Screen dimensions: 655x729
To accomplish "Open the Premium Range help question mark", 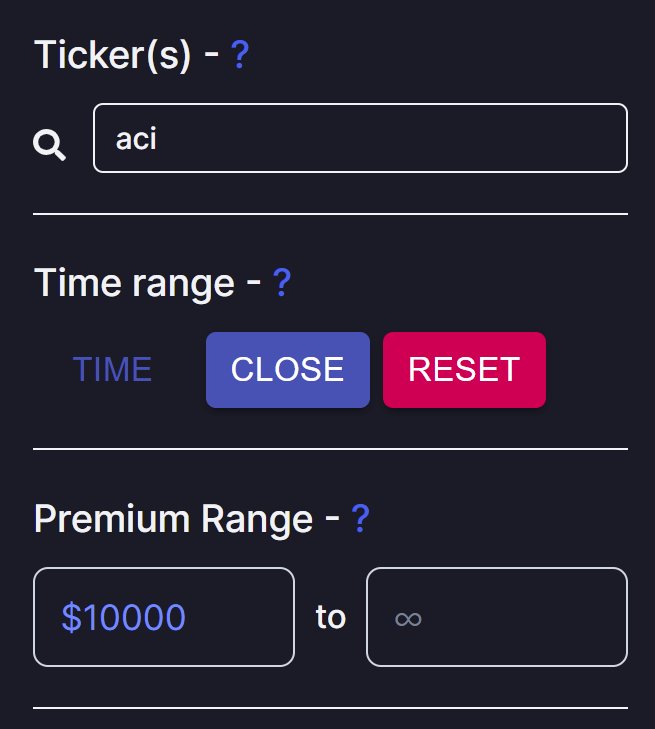I will click(360, 518).
